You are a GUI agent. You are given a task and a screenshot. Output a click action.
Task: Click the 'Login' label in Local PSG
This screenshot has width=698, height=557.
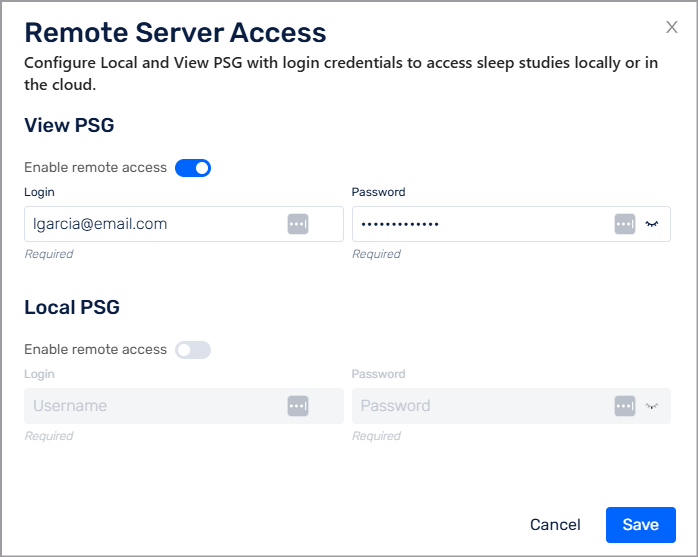[40, 374]
